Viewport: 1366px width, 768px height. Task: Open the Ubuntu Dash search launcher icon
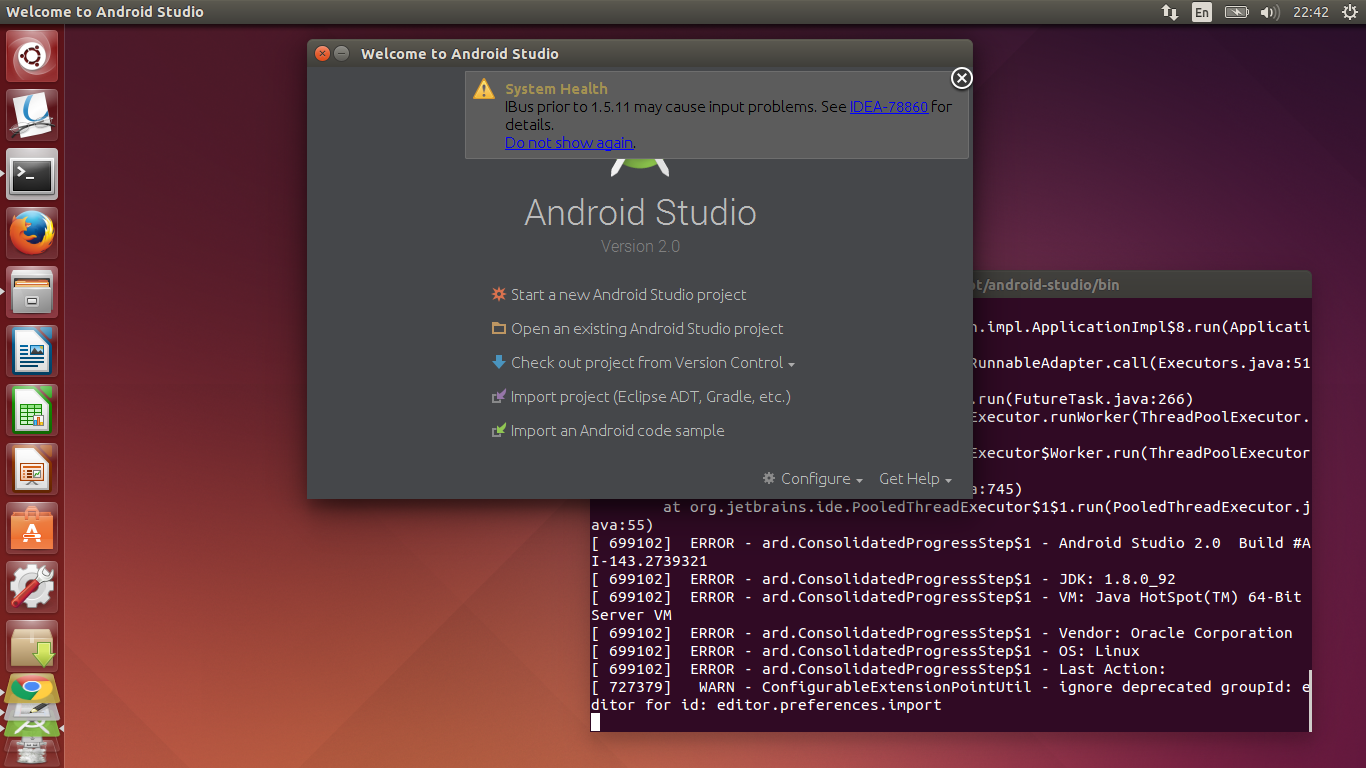(x=33, y=56)
